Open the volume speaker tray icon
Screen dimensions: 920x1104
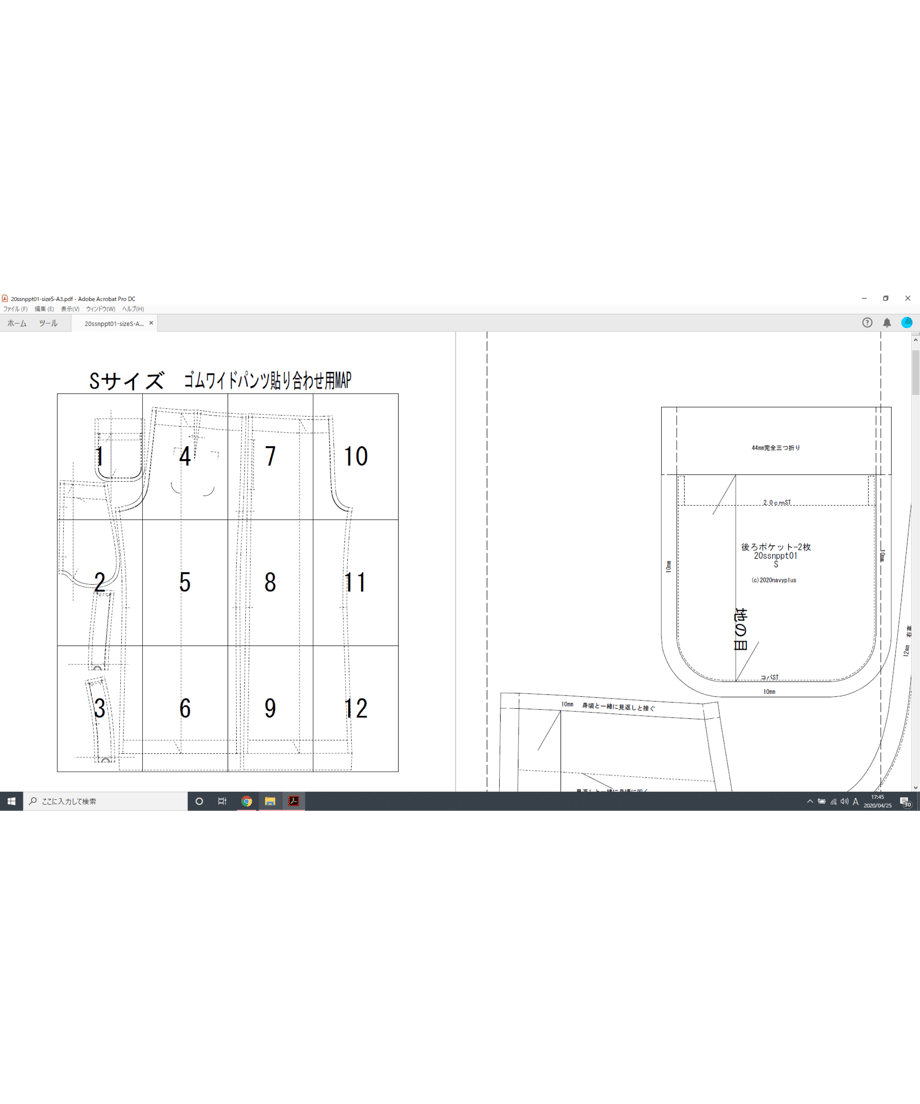tap(844, 801)
